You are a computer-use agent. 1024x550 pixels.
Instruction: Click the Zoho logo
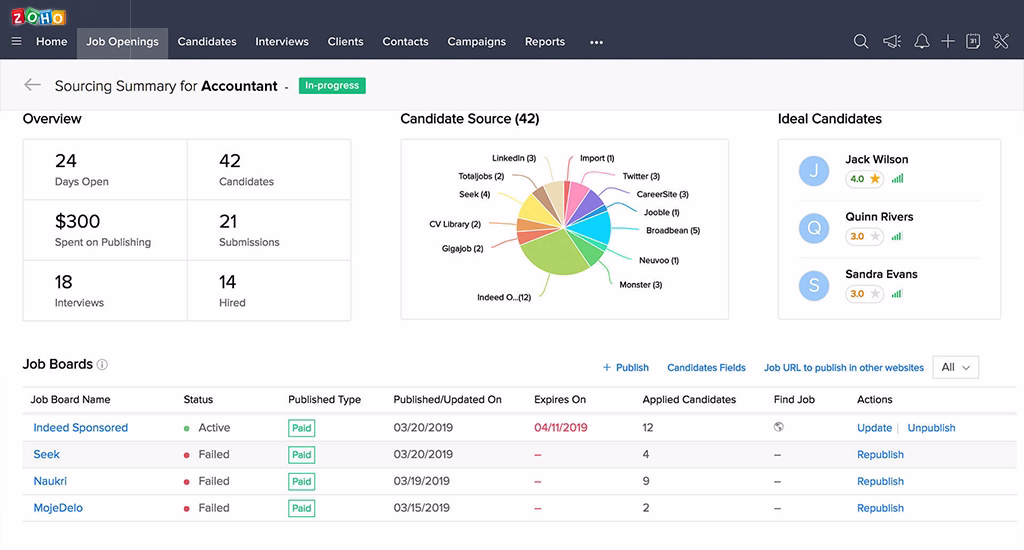[x=39, y=16]
